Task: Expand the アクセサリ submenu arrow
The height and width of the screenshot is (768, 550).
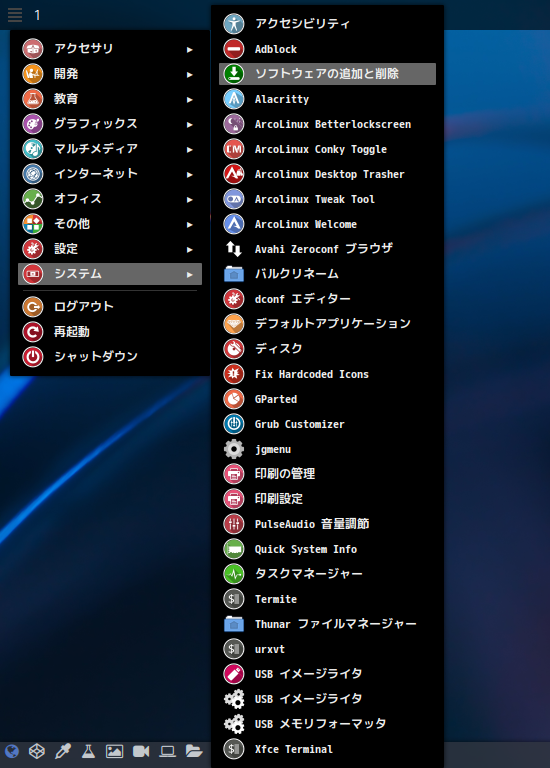Action: click(x=190, y=49)
